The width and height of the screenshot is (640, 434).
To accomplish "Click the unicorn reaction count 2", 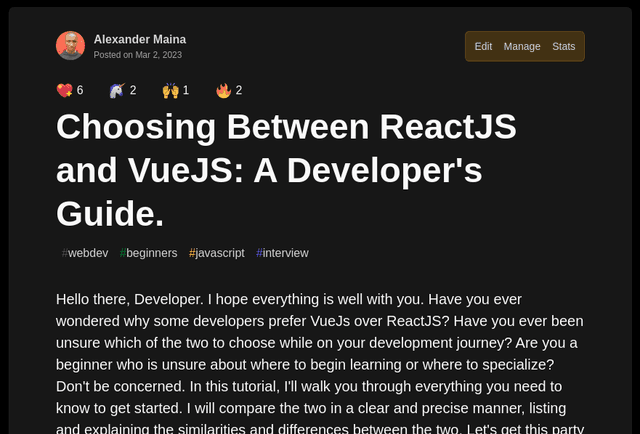I will pos(133,90).
